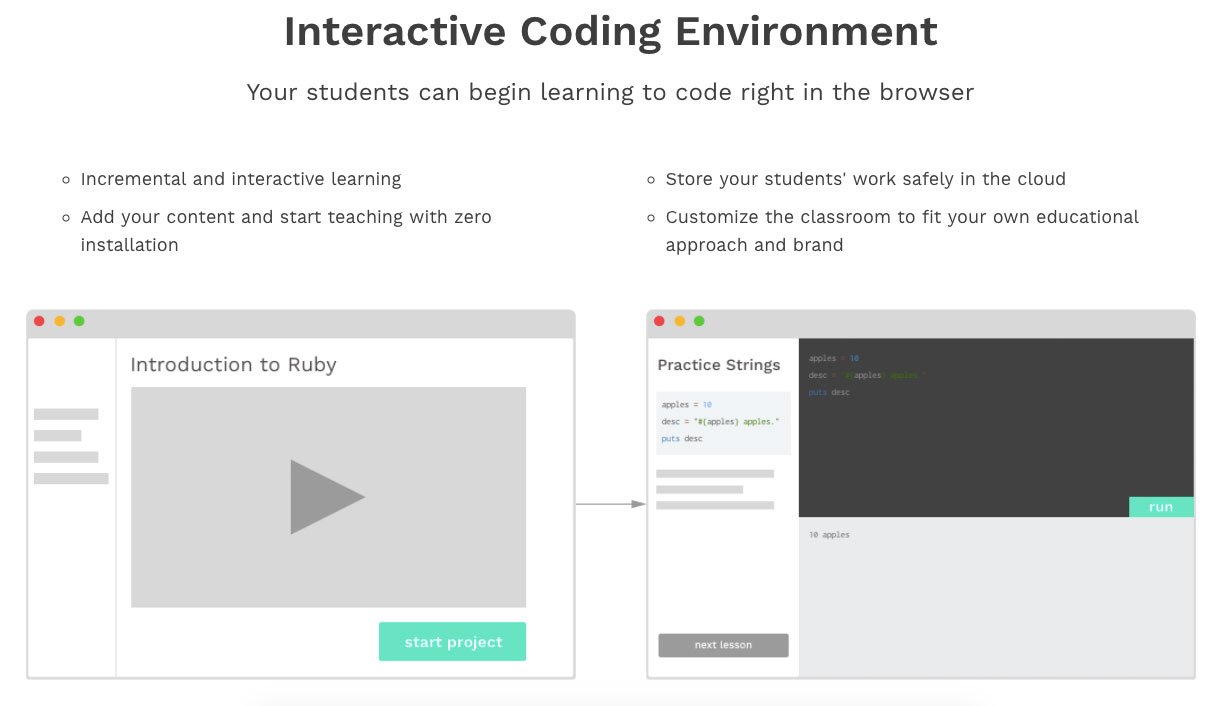Click the topmost gray bar in the left sidebar
The image size is (1232, 706).
(66, 414)
